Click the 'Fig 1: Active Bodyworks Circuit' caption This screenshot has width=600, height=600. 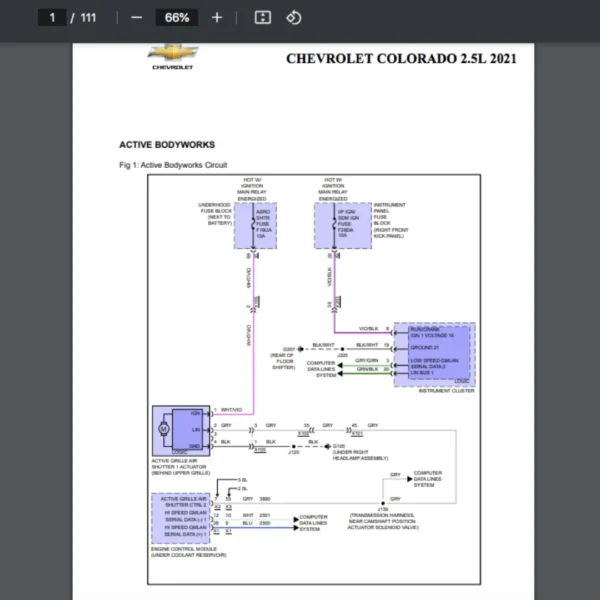pyautogui.click(x=173, y=165)
